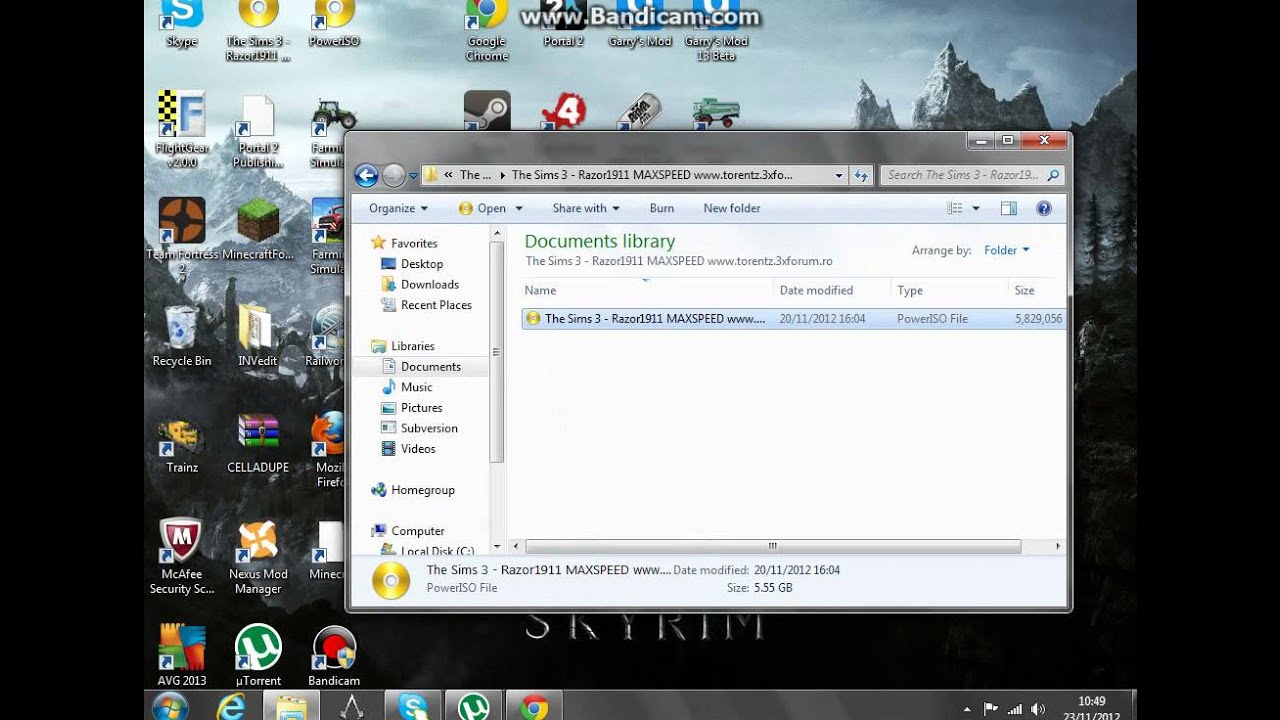Screen dimensions: 1280x720
Task: Open The Sims 3 Razor1911 desktop icon
Action: point(258,30)
